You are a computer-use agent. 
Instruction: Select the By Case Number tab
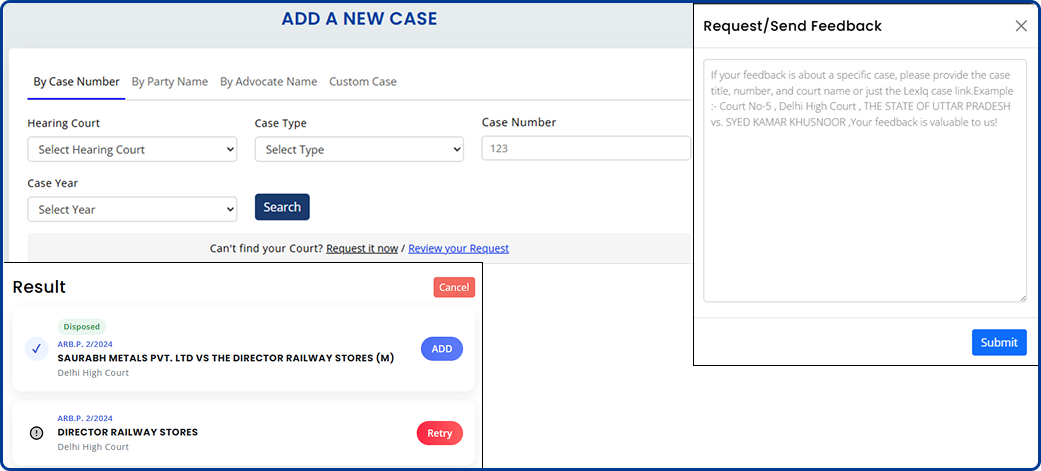(76, 82)
